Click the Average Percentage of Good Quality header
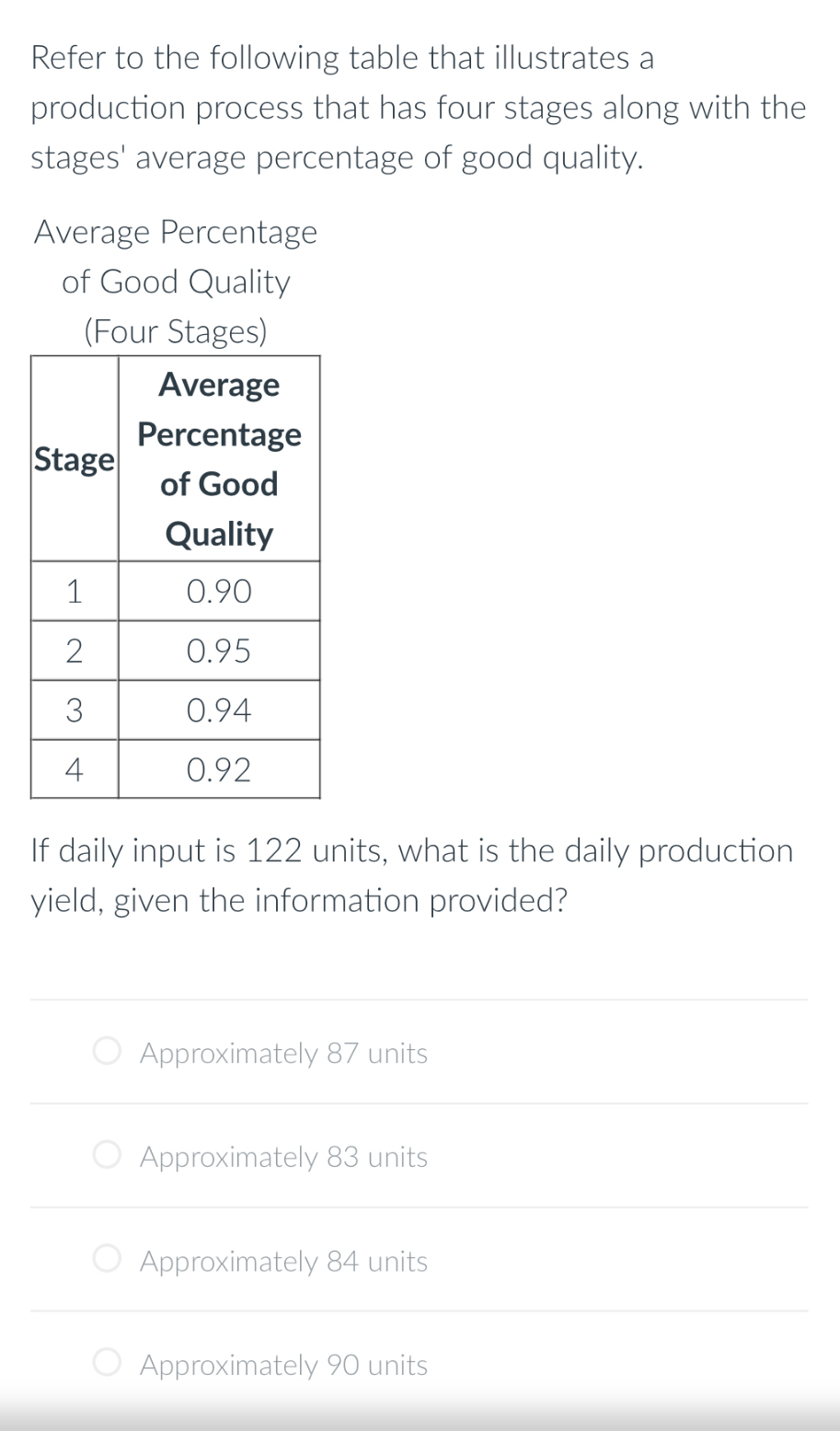This screenshot has height=1431, width=840. (x=219, y=458)
